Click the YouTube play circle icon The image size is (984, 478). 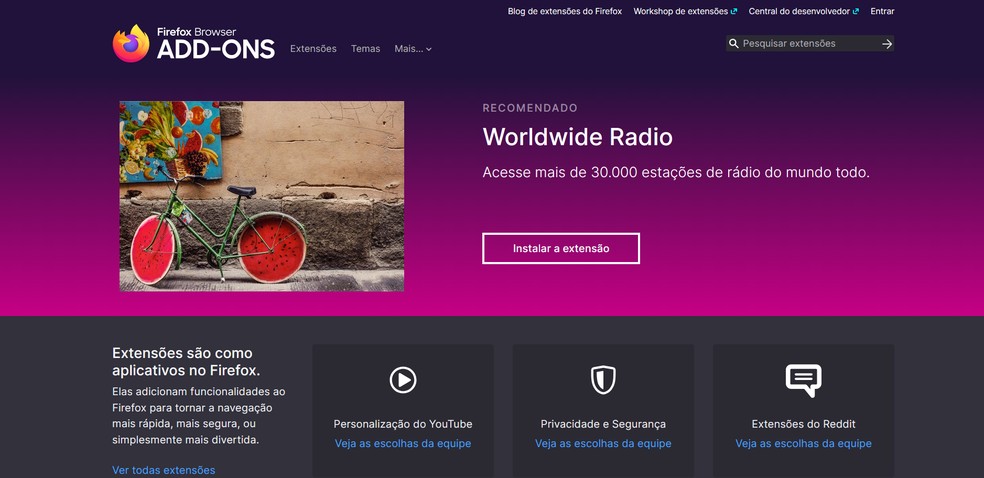(403, 380)
